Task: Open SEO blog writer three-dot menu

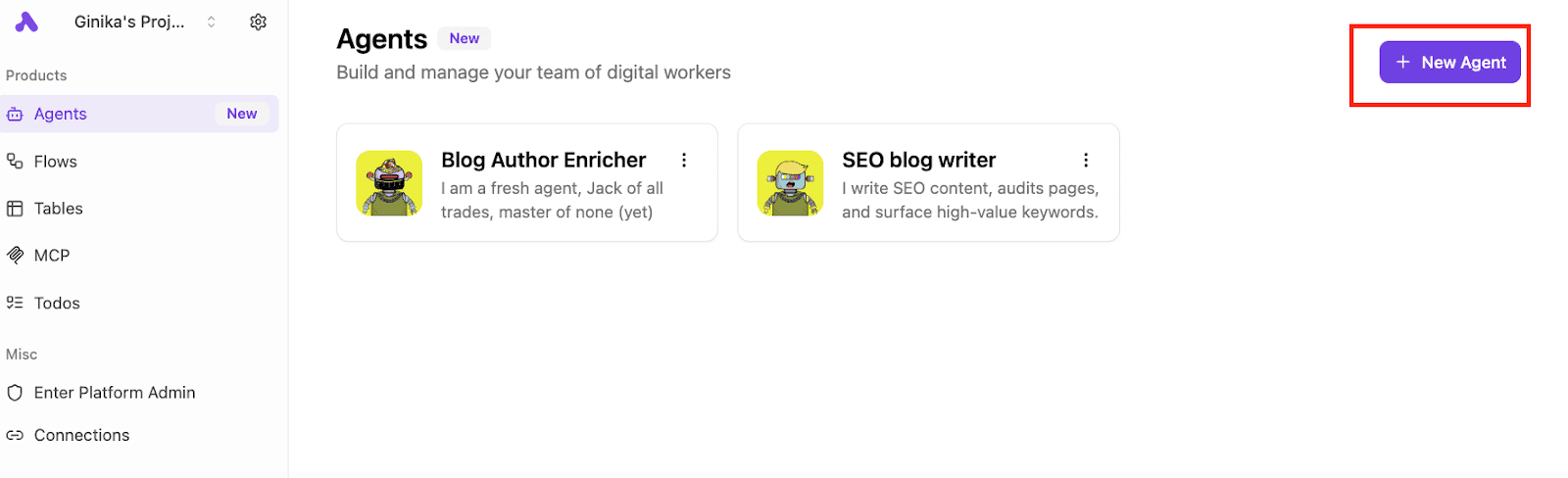Action: (x=1085, y=160)
